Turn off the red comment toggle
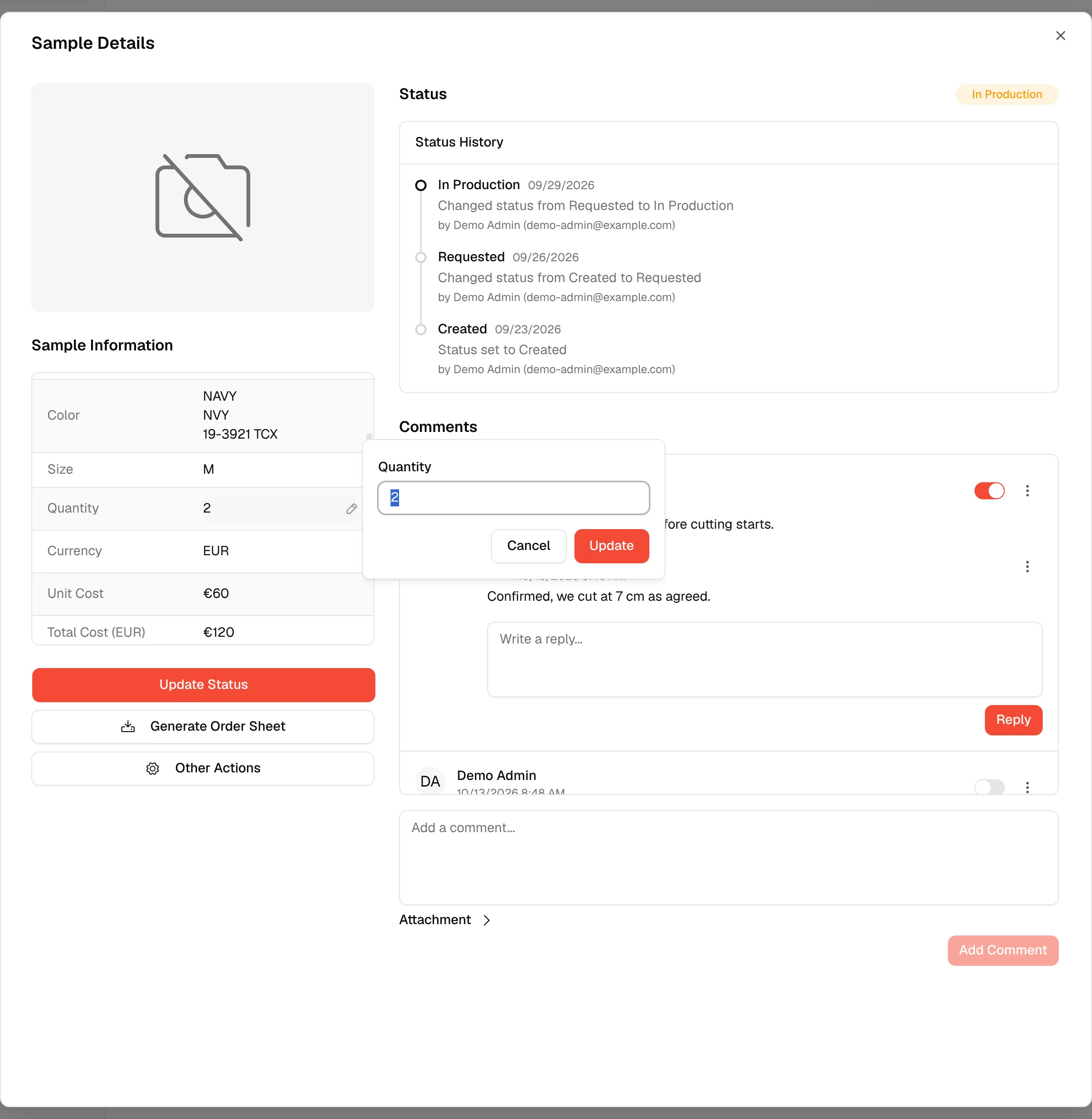 click(x=989, y=491)
